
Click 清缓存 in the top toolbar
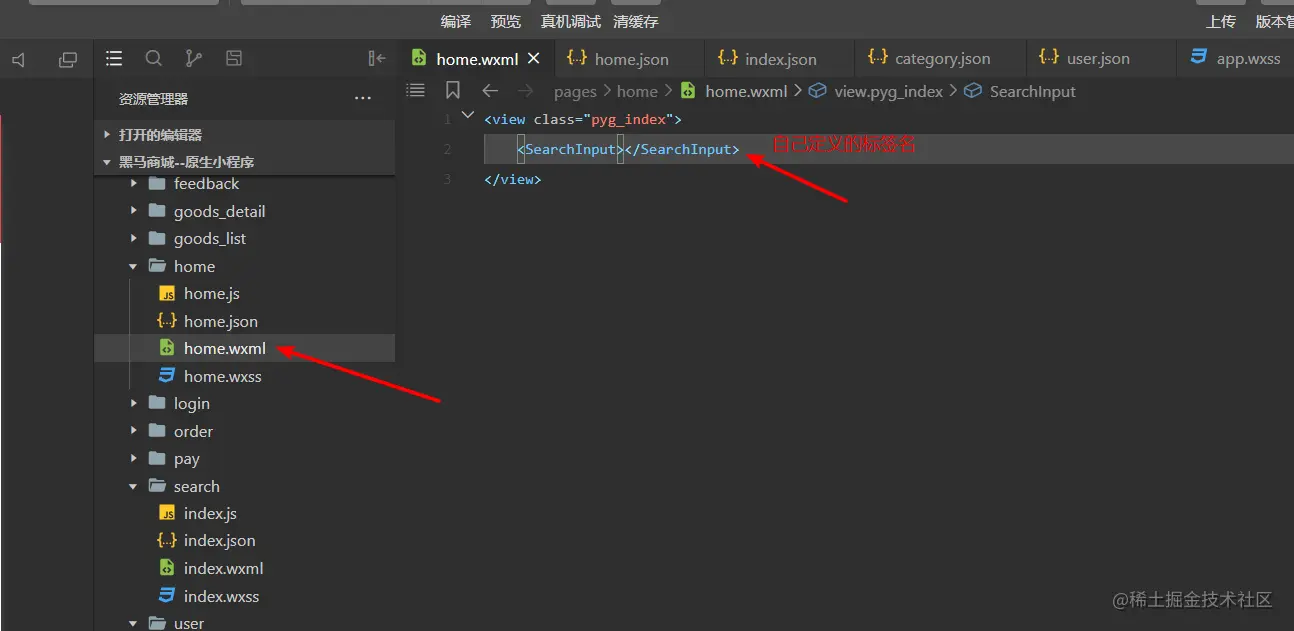click(636, 21)
